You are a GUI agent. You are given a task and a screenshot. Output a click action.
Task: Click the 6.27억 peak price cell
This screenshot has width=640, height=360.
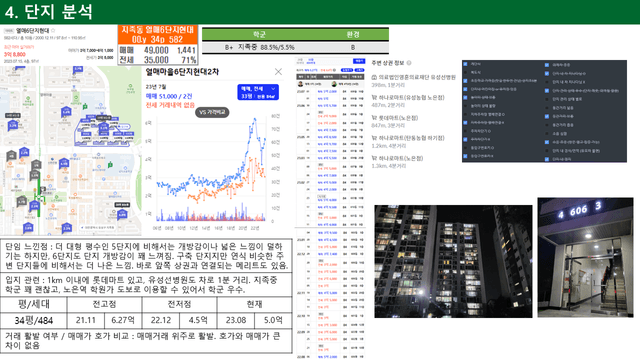pyautogui.click(x=123, y=320)
